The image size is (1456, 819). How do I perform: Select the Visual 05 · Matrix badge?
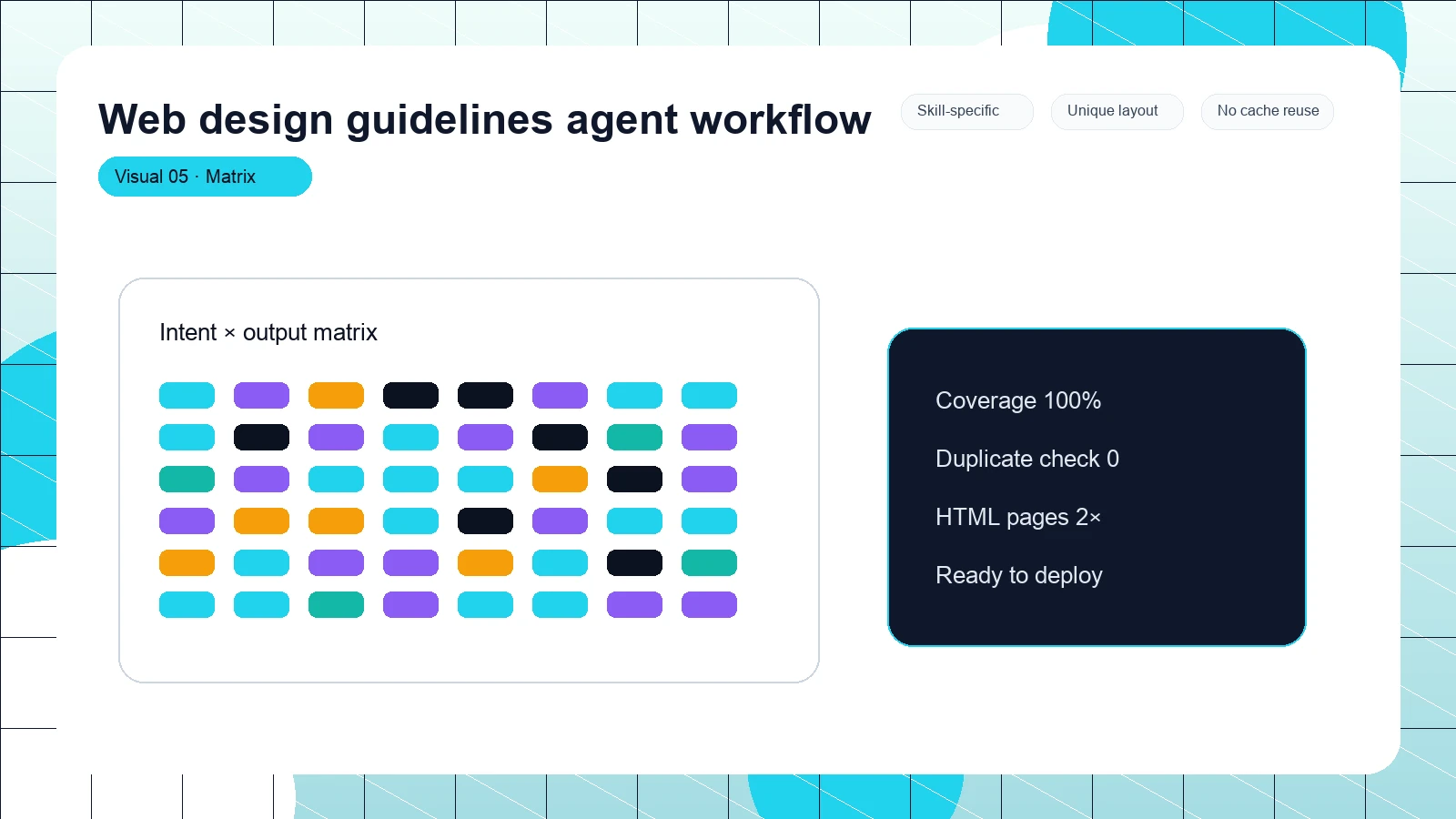(205, 177)
